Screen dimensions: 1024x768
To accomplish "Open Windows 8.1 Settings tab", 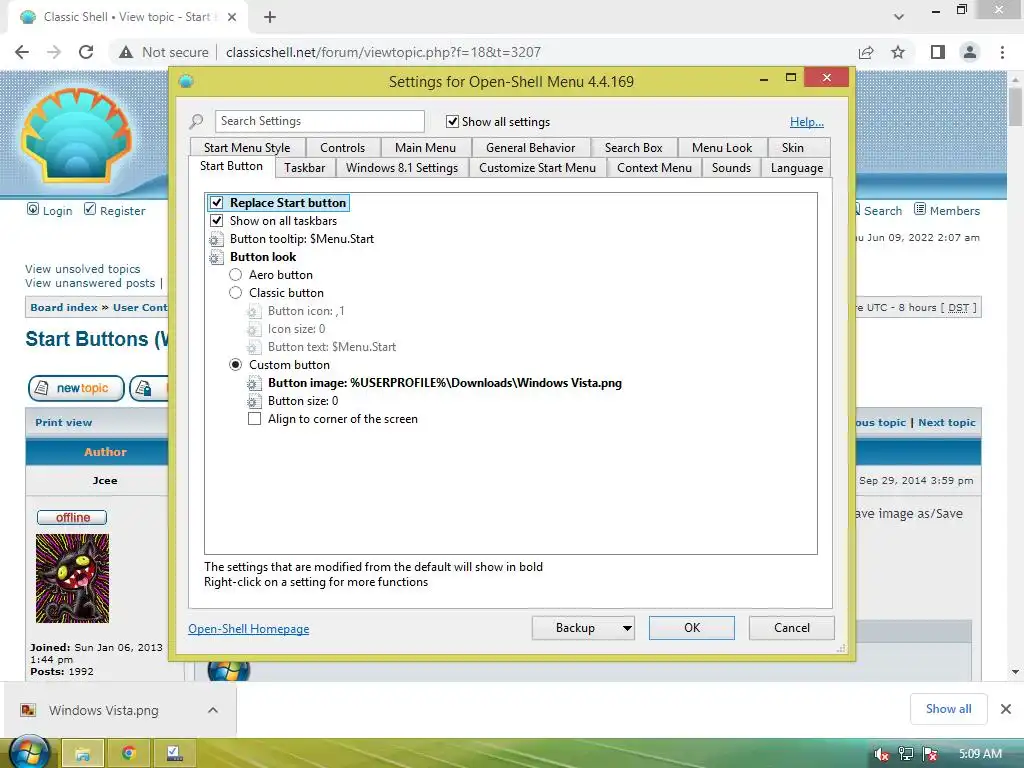I will click(402, 168).
